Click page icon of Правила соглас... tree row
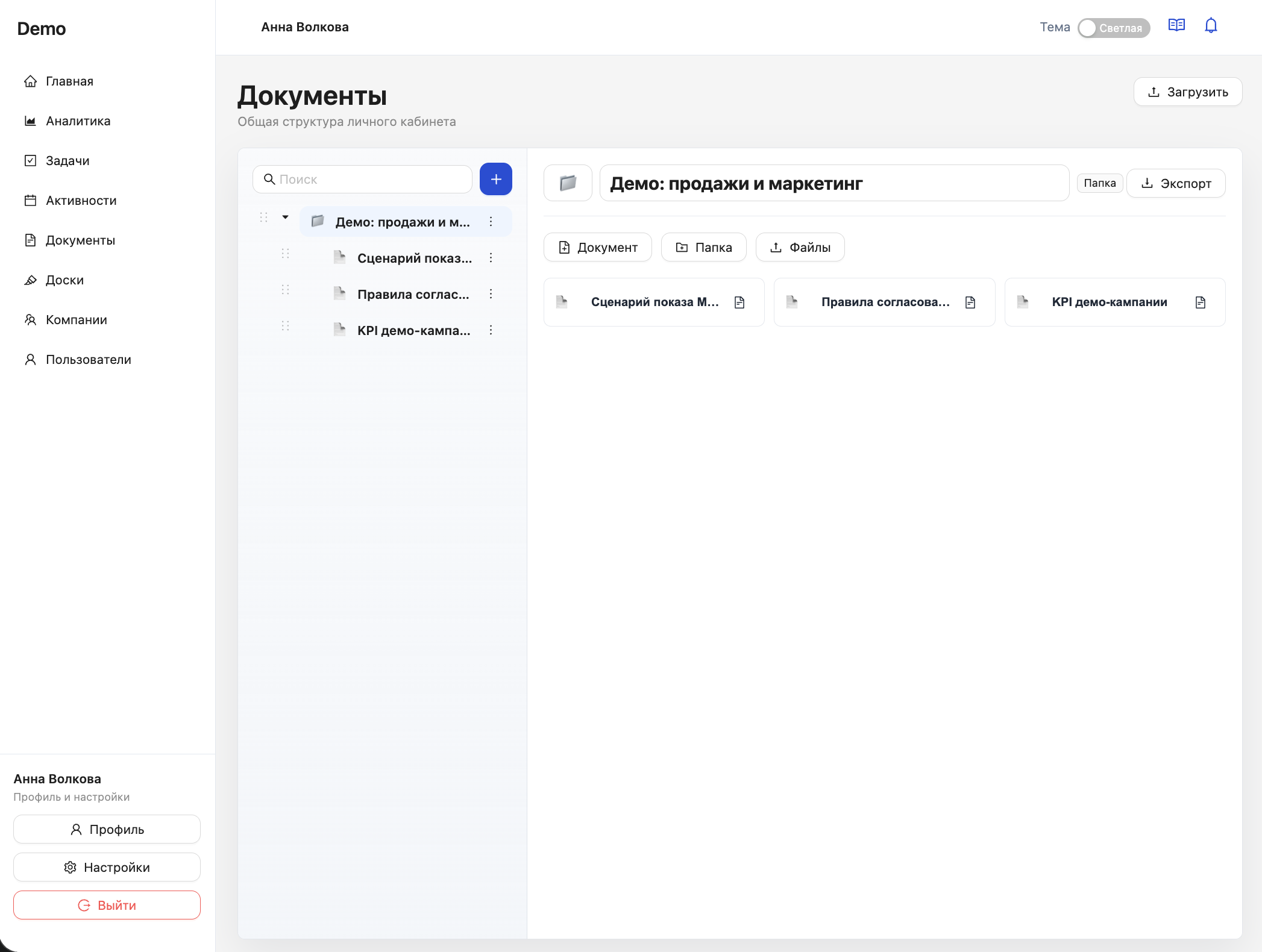The height and width of the screenshot is (952, 1262). point(339,293)
